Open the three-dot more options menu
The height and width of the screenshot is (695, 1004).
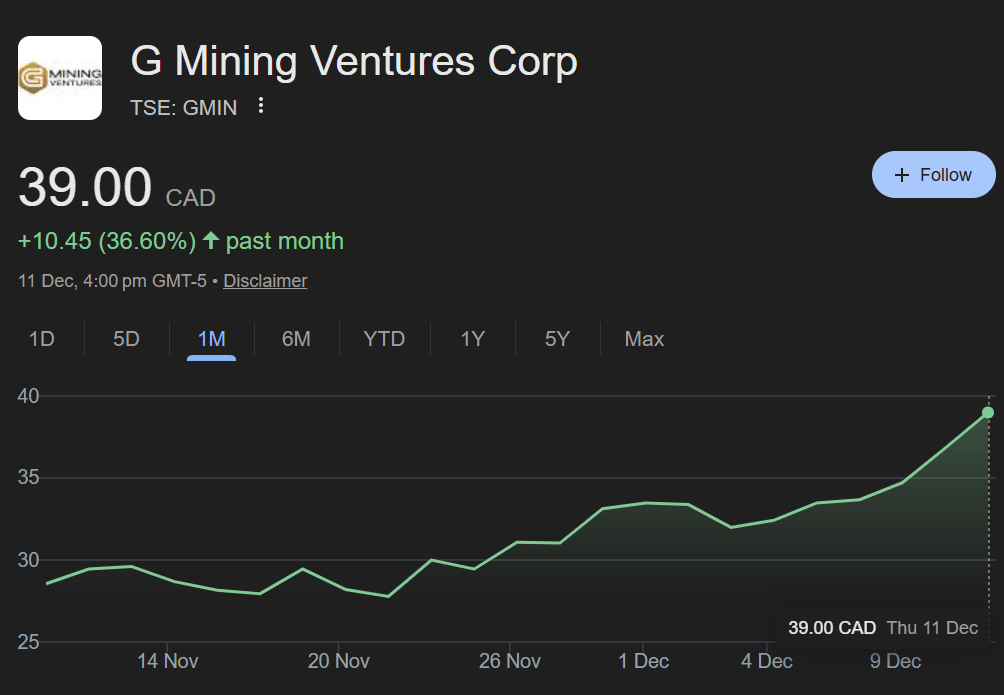point(261,106)
